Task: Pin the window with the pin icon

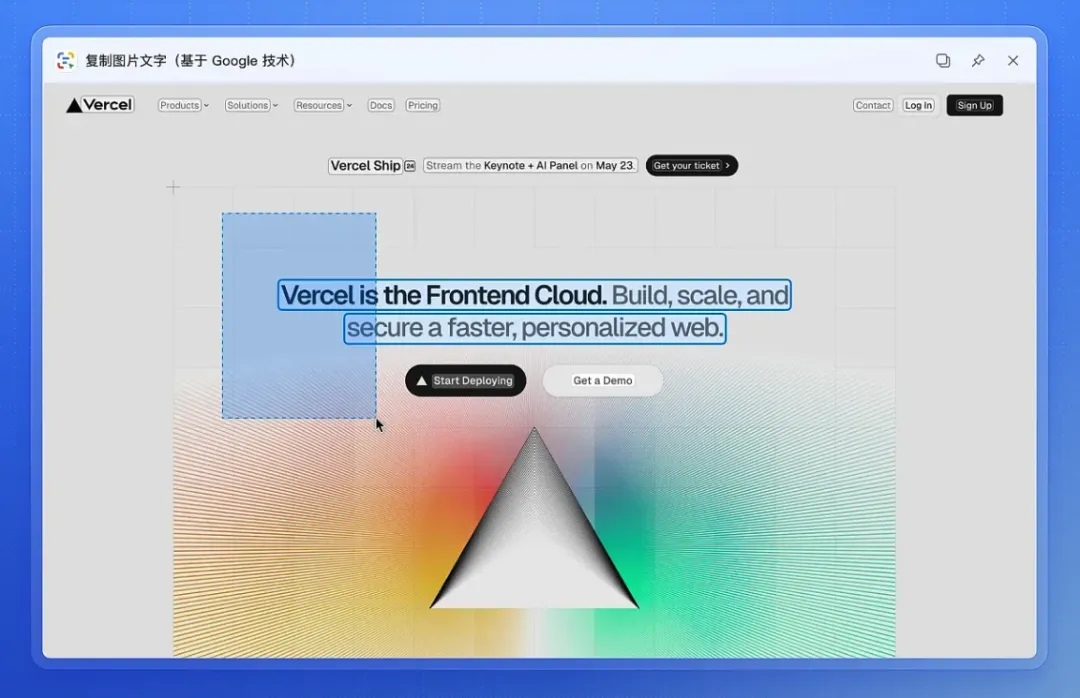Action: pos(978,61)
